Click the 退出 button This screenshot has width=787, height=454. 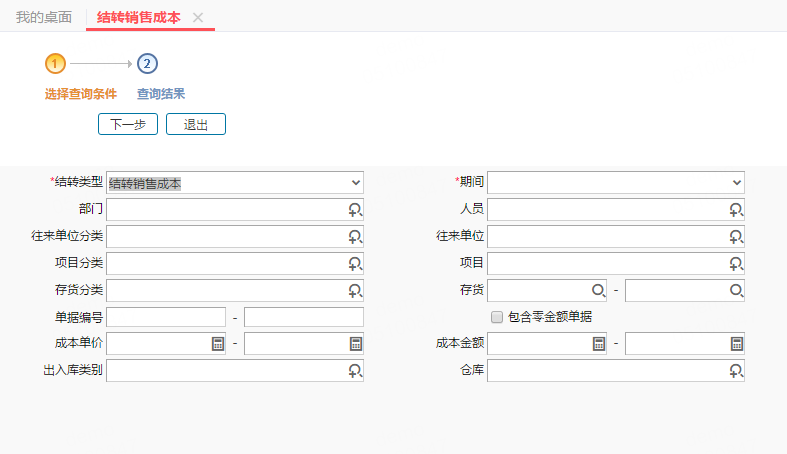[x=196, y=124]
